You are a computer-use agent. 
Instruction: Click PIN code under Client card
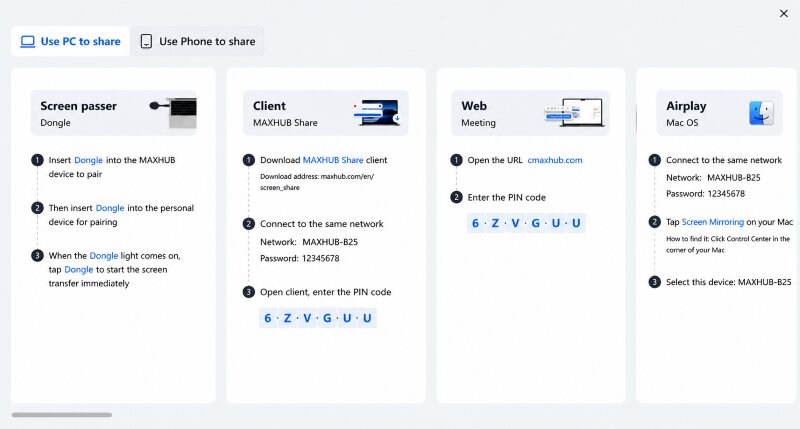[317, 318]
